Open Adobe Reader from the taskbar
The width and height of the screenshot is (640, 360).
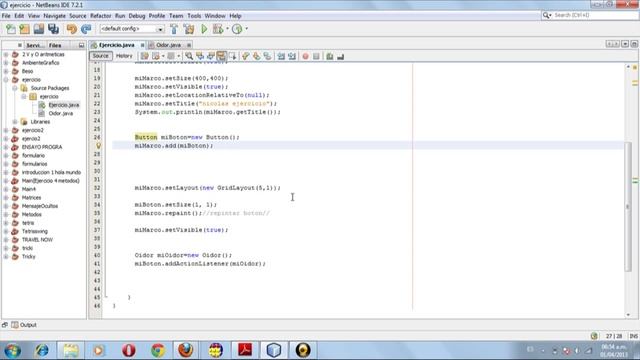tap(245, 350)
